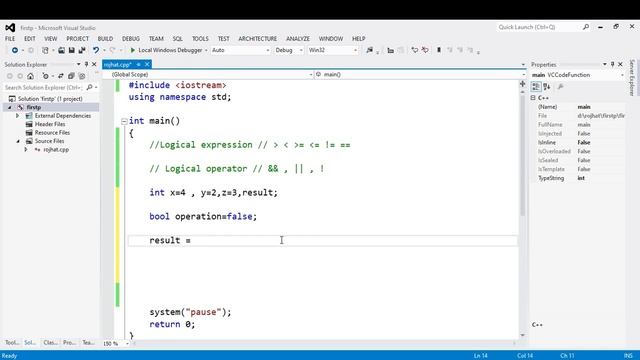Select the Resource Files folder
Viewport: 640px width, 360px height.
coord(52,133)
